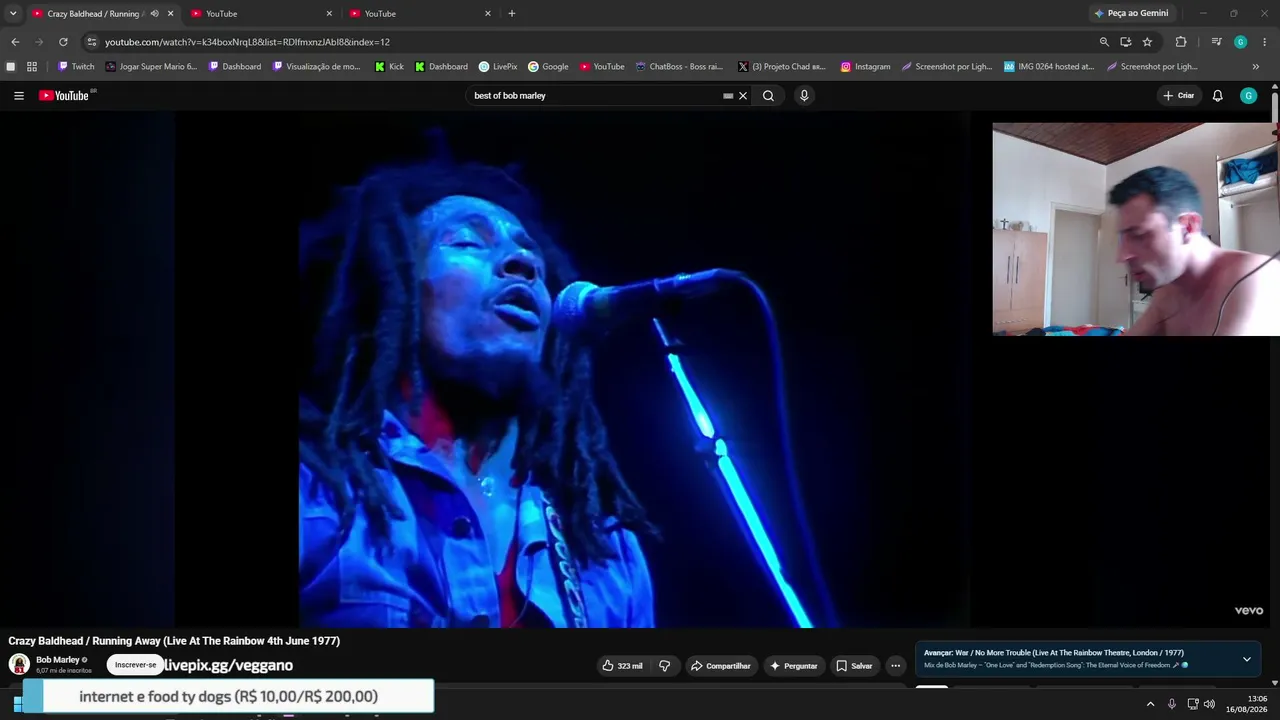Reload the current YouTube page
This screenshot has height=720, width=1280.
click(63, 42)
